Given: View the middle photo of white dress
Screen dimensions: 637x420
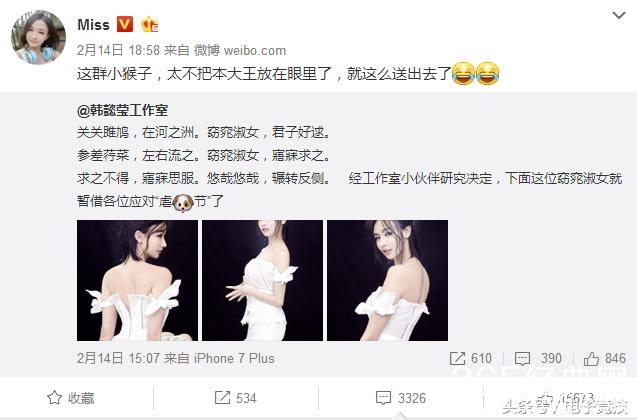Looking at the screenshot, I should click(x=262, y=280).
